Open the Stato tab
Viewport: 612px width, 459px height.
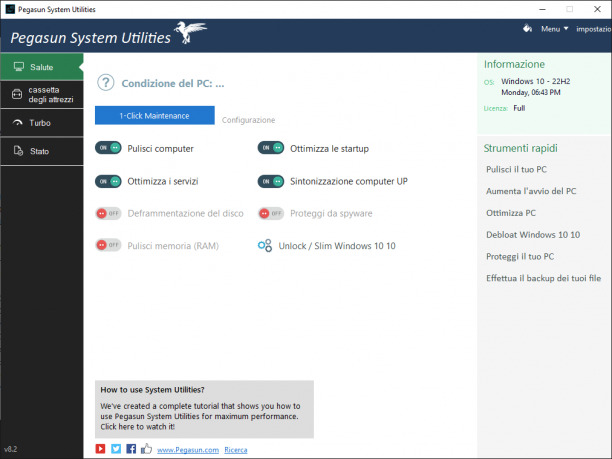tap(42, 151)
